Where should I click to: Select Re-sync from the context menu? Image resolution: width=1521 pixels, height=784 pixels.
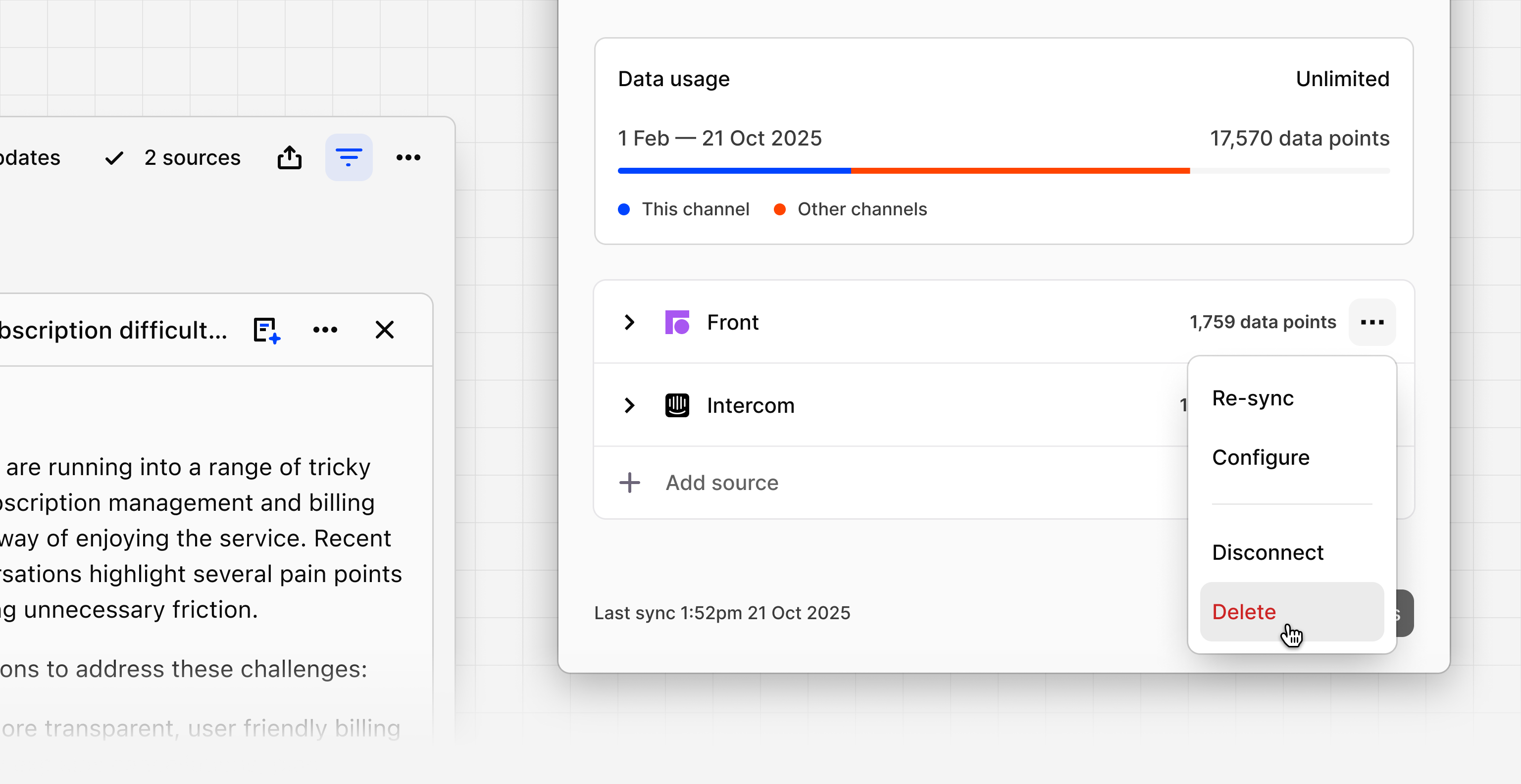[1252, 398]
